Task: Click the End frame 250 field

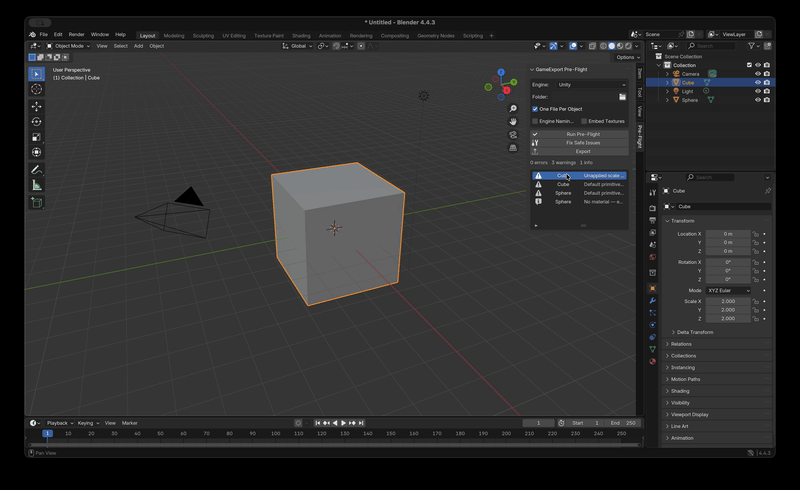Action: [623, 423]
